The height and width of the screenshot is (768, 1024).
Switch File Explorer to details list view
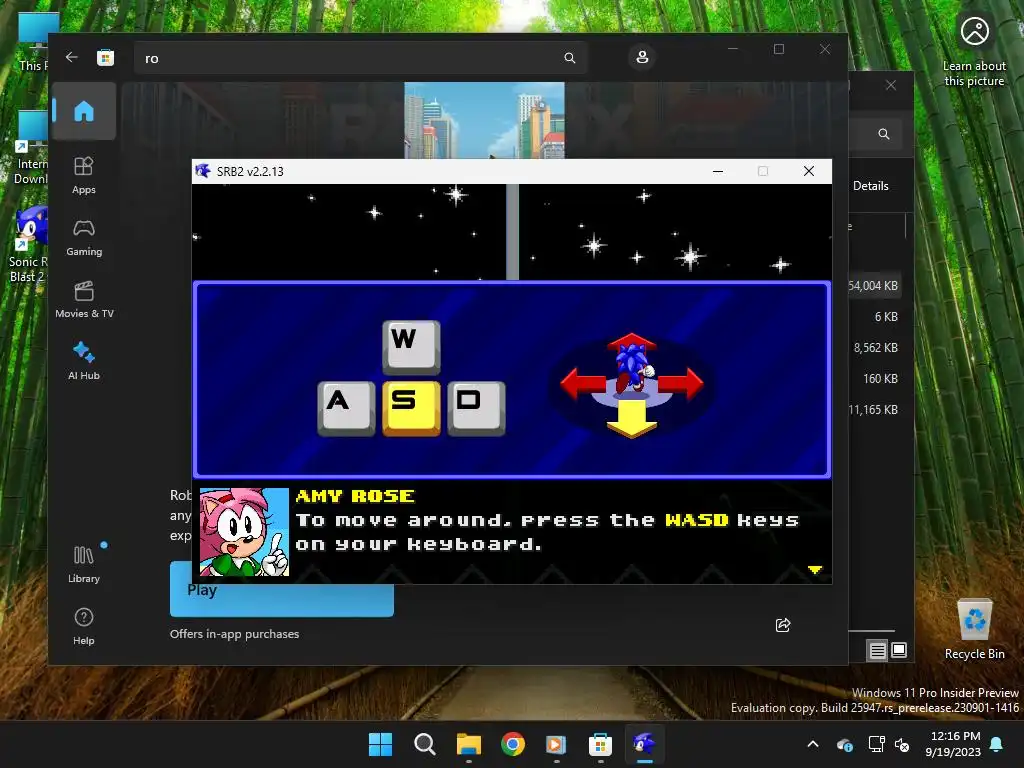(878, 650)
